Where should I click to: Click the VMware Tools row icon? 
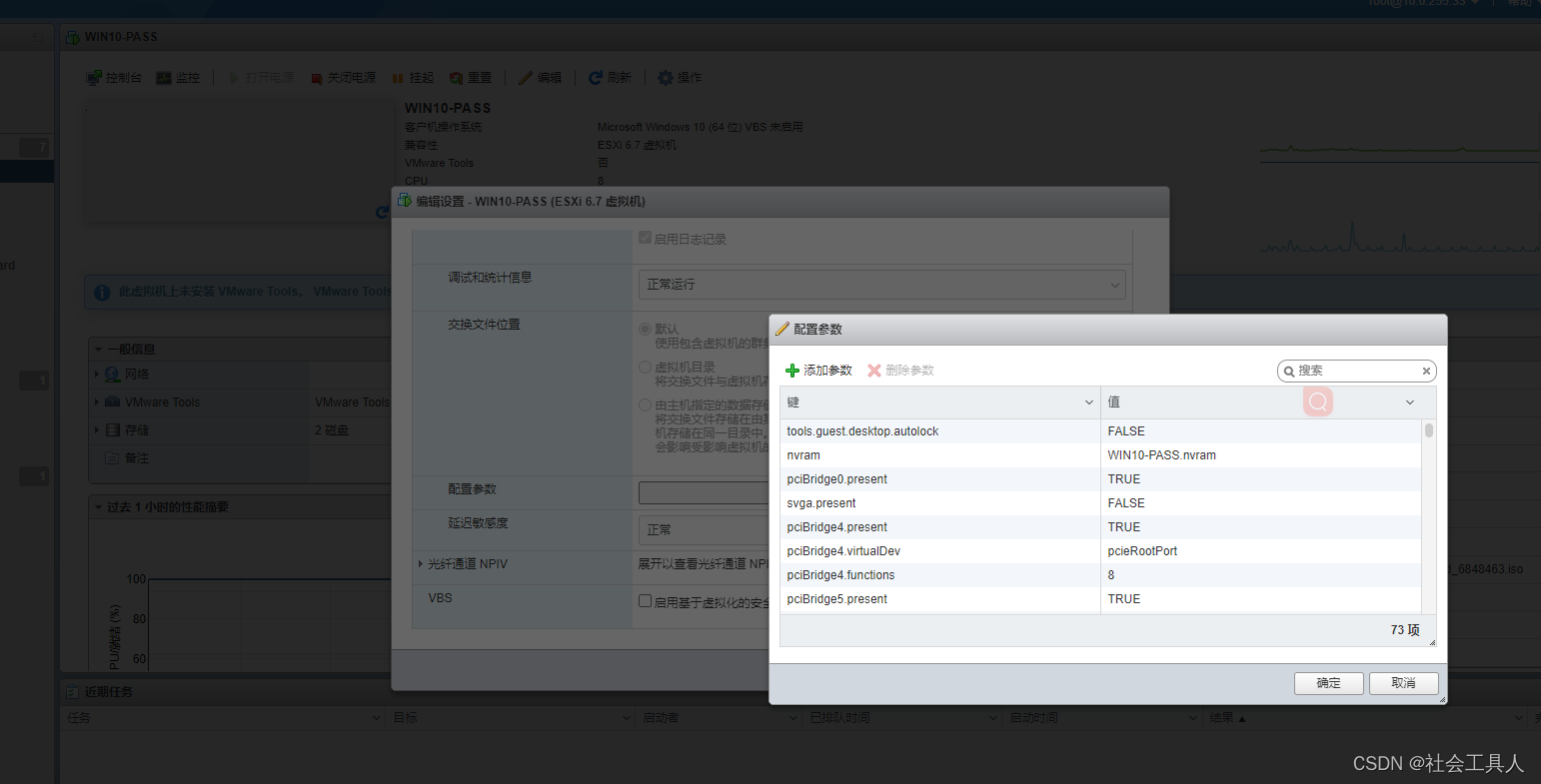(113, 402)
